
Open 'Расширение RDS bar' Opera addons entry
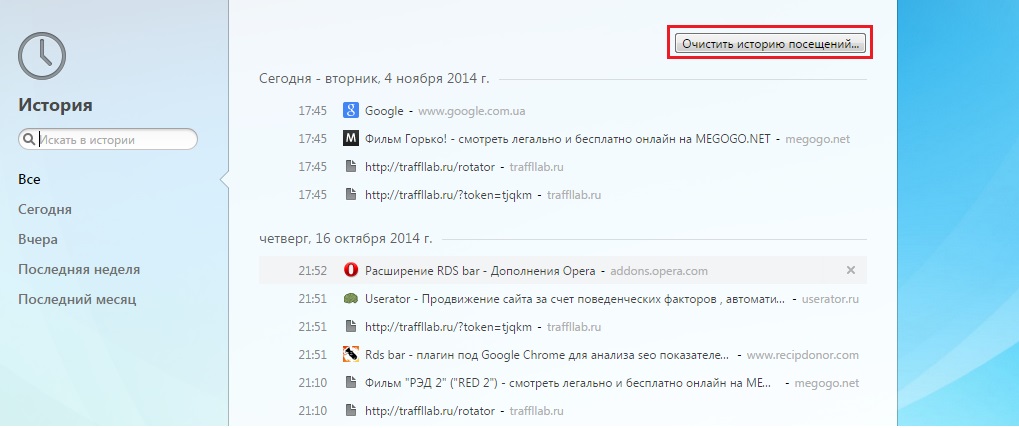[480, 271]
